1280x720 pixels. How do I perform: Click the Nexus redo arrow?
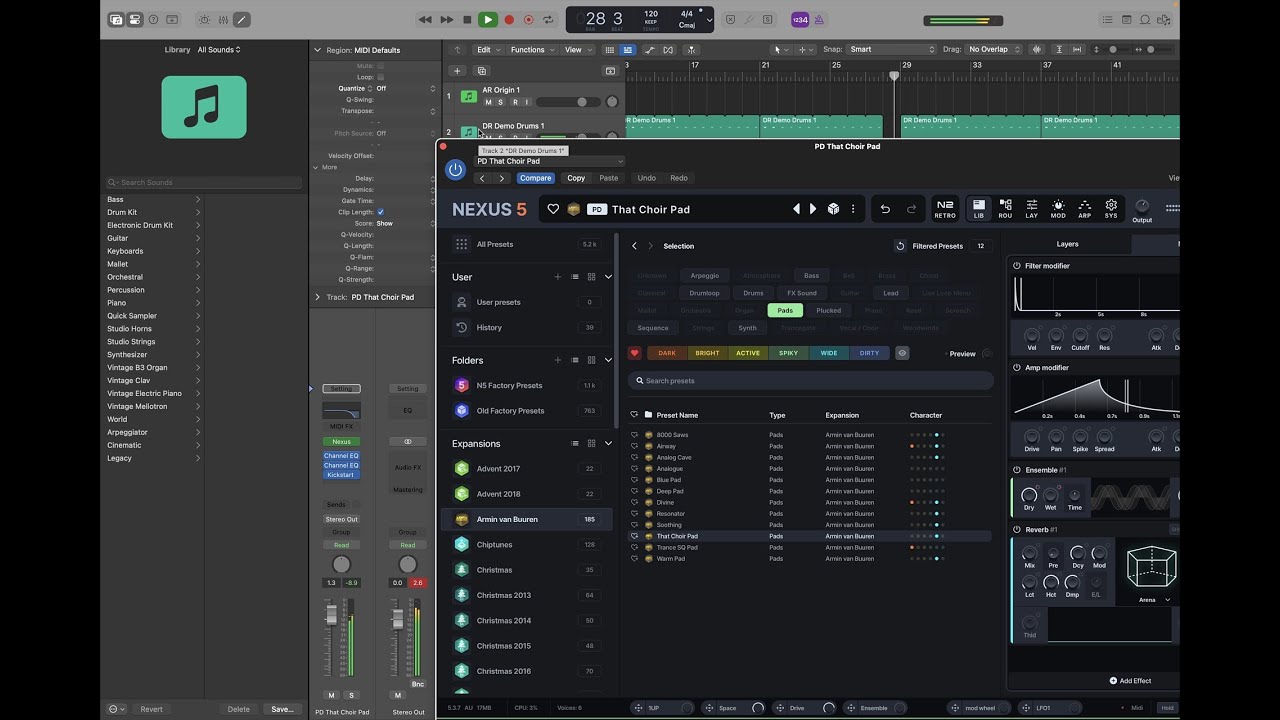coord(911,209)
